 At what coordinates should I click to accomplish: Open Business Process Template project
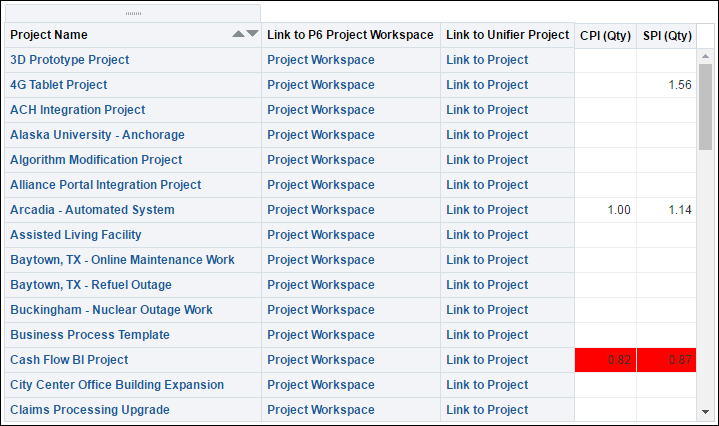coord(90,335)
